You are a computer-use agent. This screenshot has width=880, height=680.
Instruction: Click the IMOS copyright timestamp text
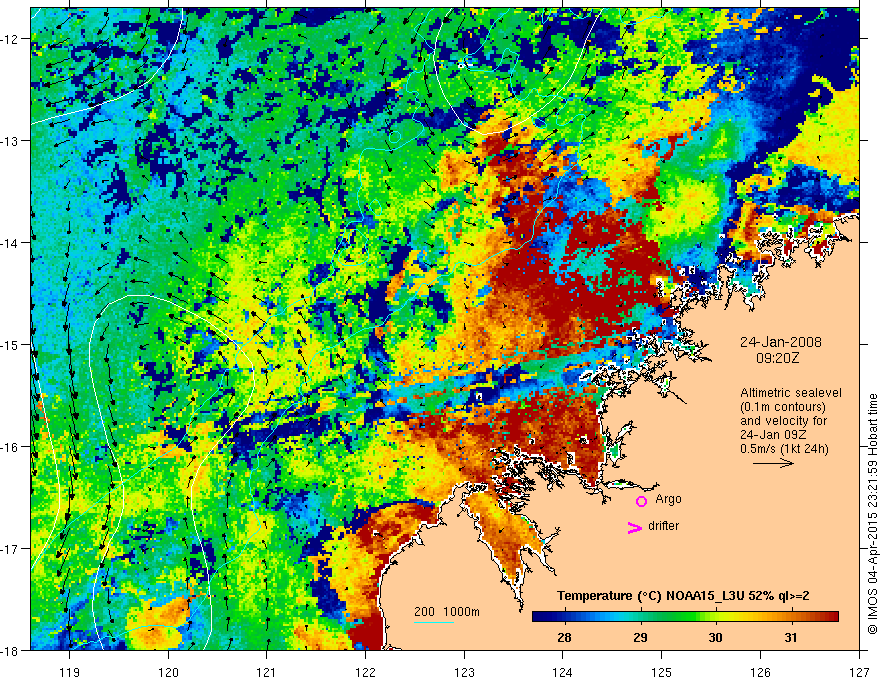872,514
